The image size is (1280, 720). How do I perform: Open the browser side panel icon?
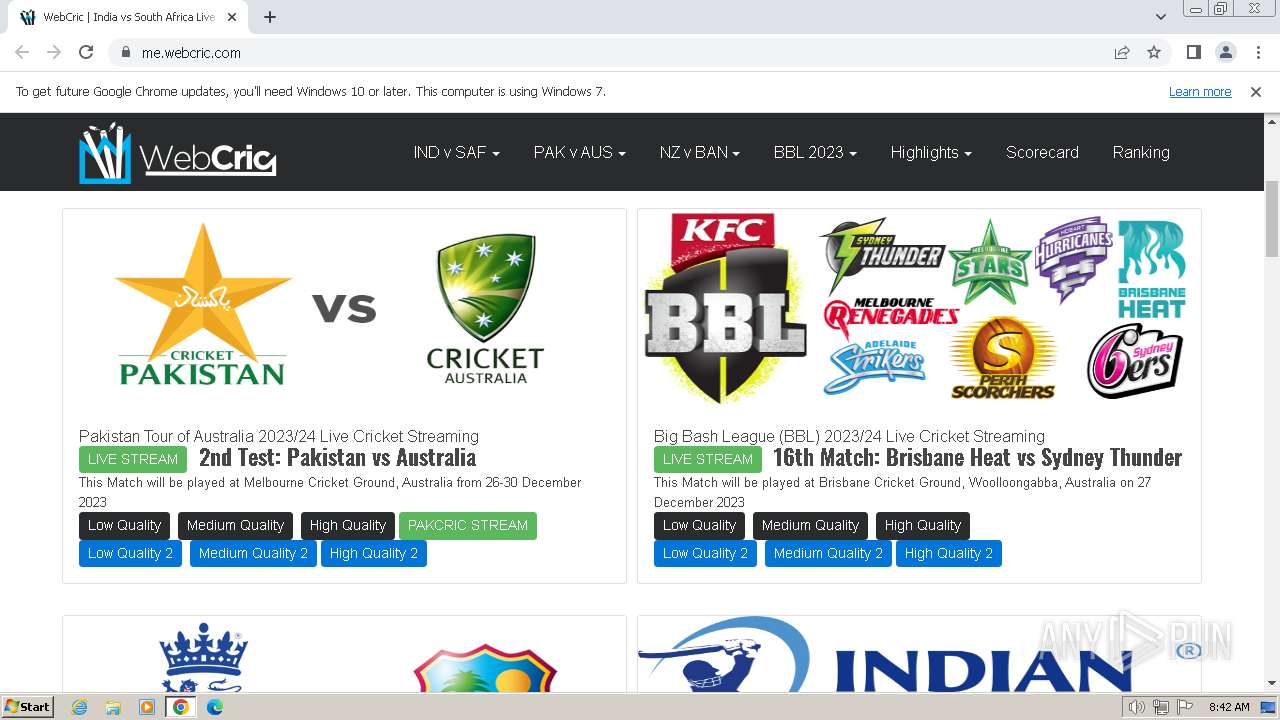[x=1193, y=52]
